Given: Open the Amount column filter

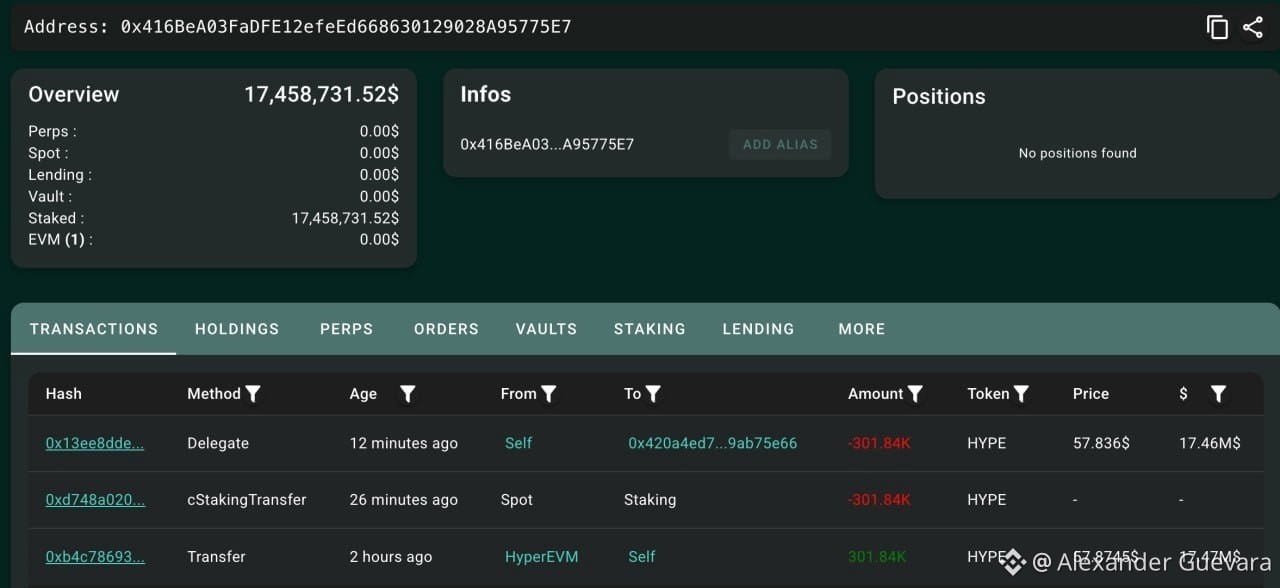Looking at the screenshot, I should (915, 394).
